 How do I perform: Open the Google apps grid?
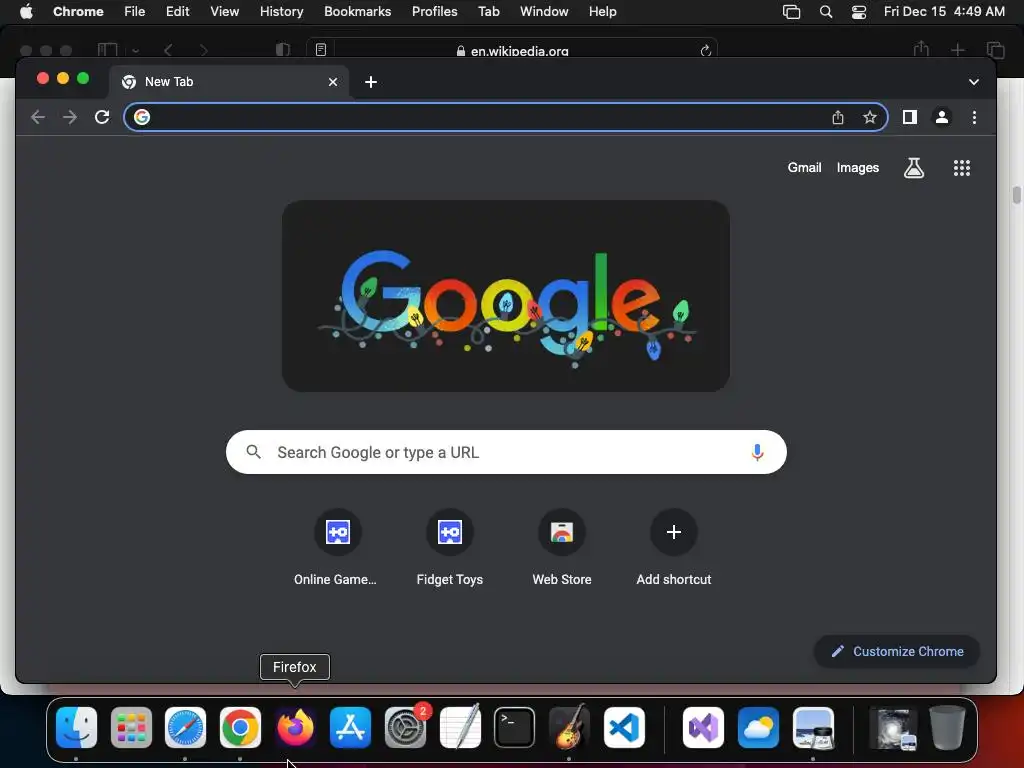click(x=961, y=168)
